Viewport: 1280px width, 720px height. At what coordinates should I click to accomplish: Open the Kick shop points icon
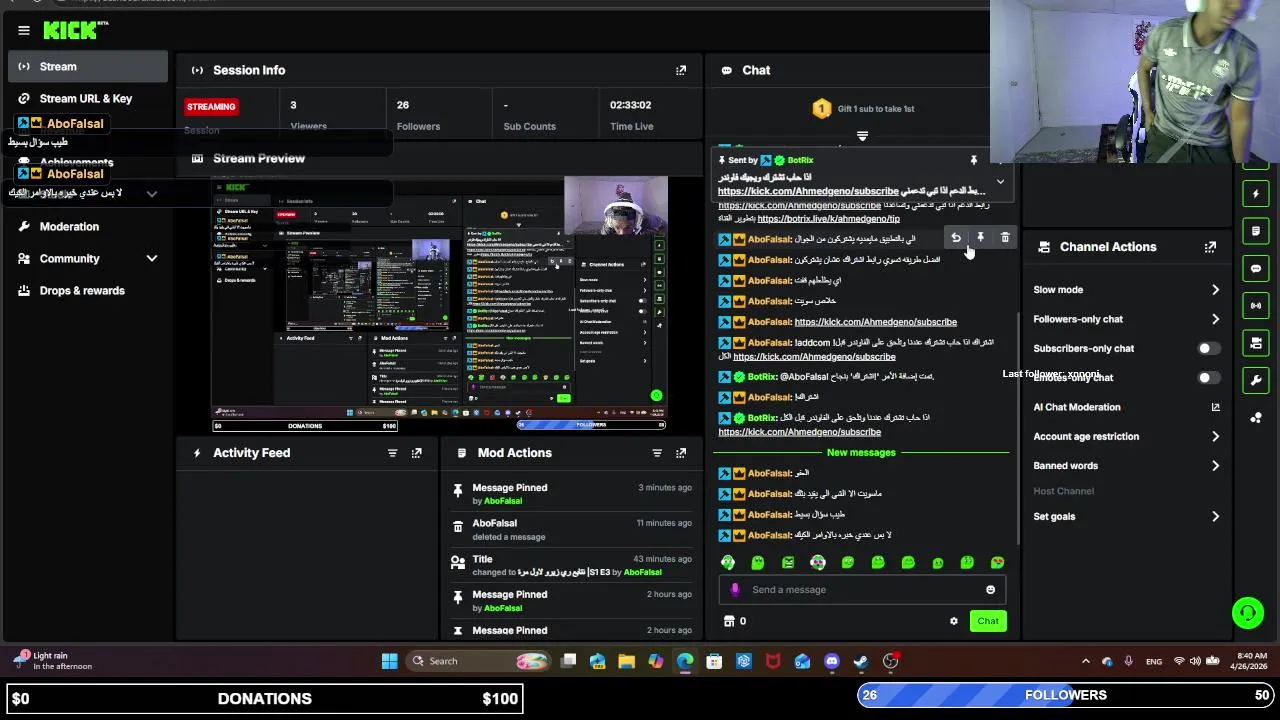coord(729,621)
